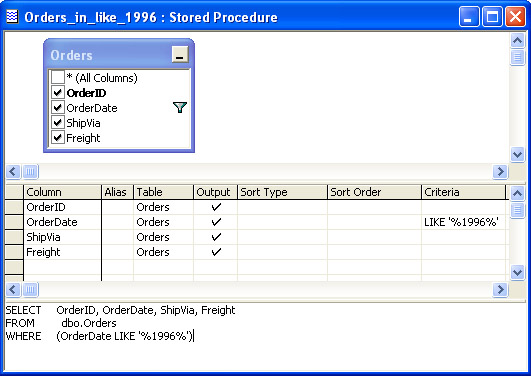Screen dimensions: 531x376
Task: Check the All Columns checkbox
Action: 58,77
